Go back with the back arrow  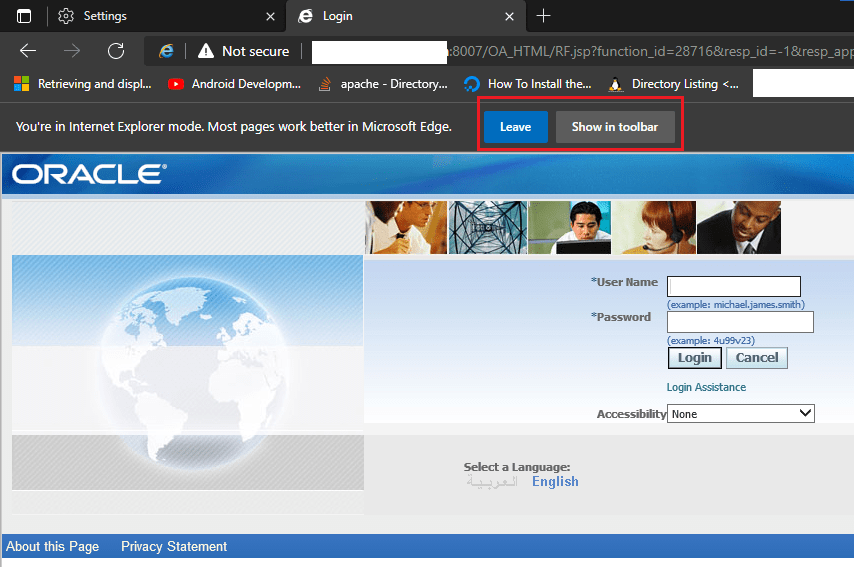28,51
